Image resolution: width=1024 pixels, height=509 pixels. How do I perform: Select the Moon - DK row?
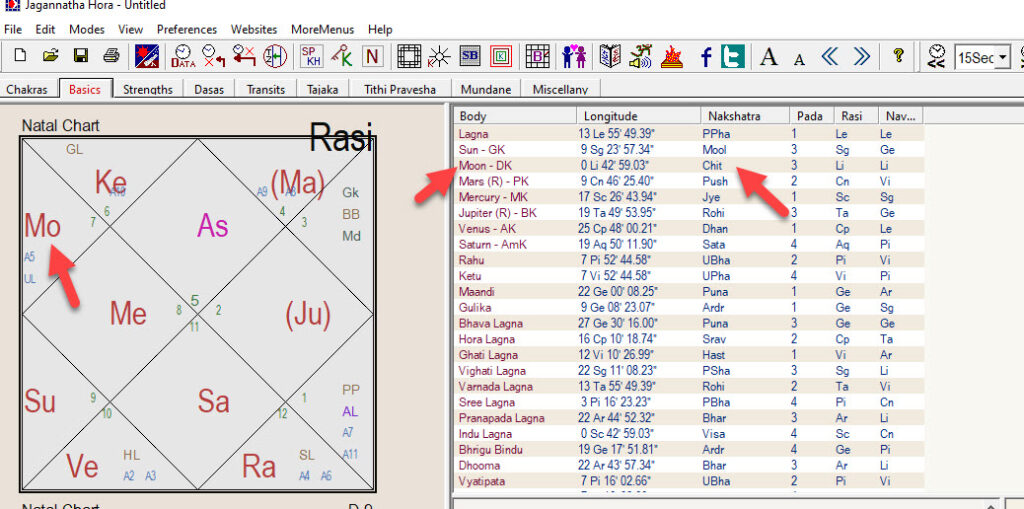pyautogui.click(x=485, y=165)
